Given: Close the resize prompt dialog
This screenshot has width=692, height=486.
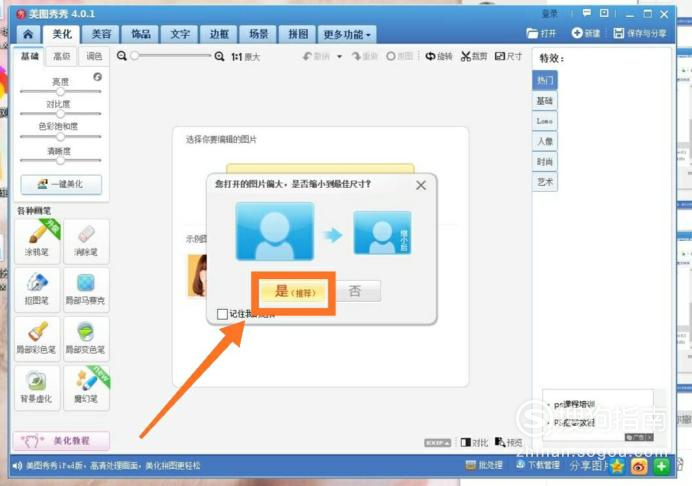Looking at the screenshot, I should click(421, 185).
